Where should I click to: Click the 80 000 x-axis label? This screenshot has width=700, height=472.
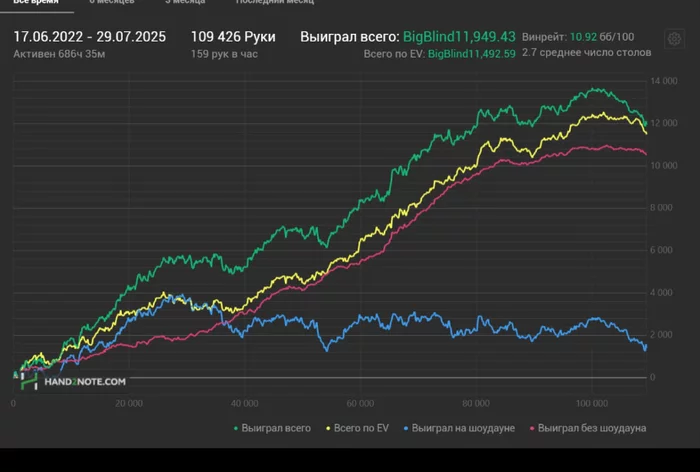(476, 403)
